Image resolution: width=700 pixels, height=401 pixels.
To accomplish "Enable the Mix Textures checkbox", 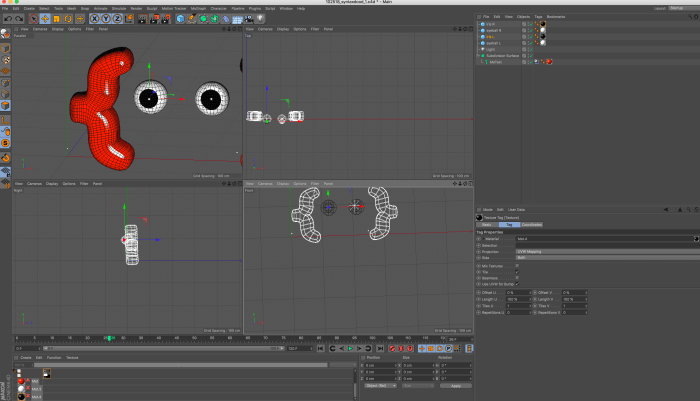I will click(x=517, y=265).
